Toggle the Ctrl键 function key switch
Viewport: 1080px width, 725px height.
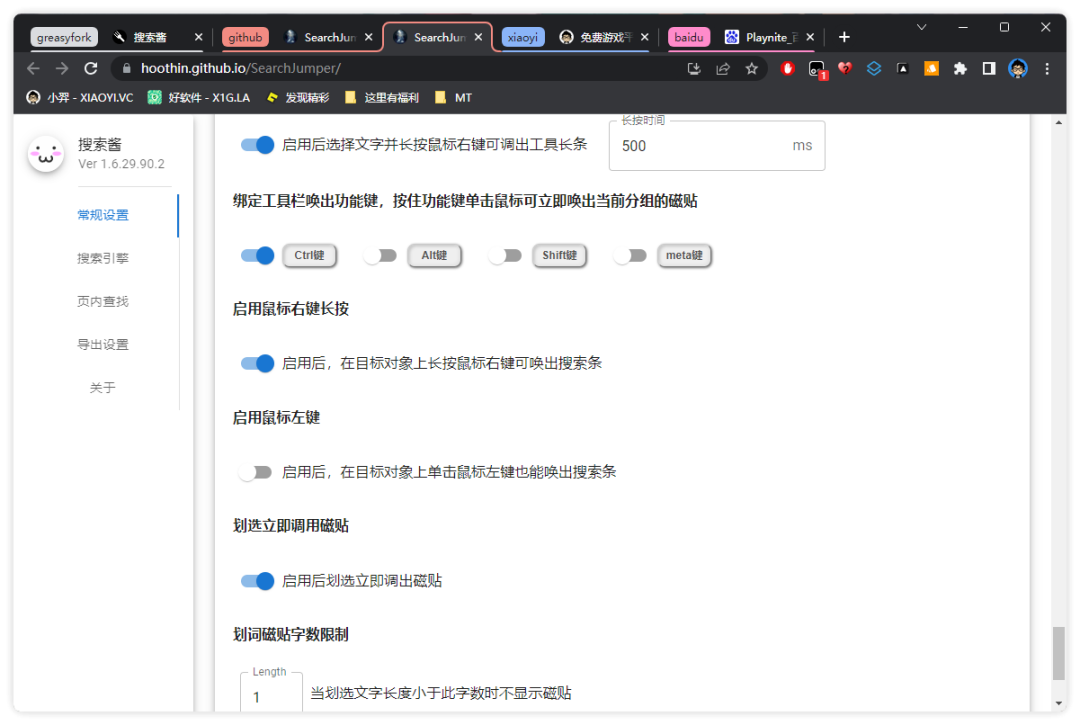pyautogui.click(x=257, y=255)
